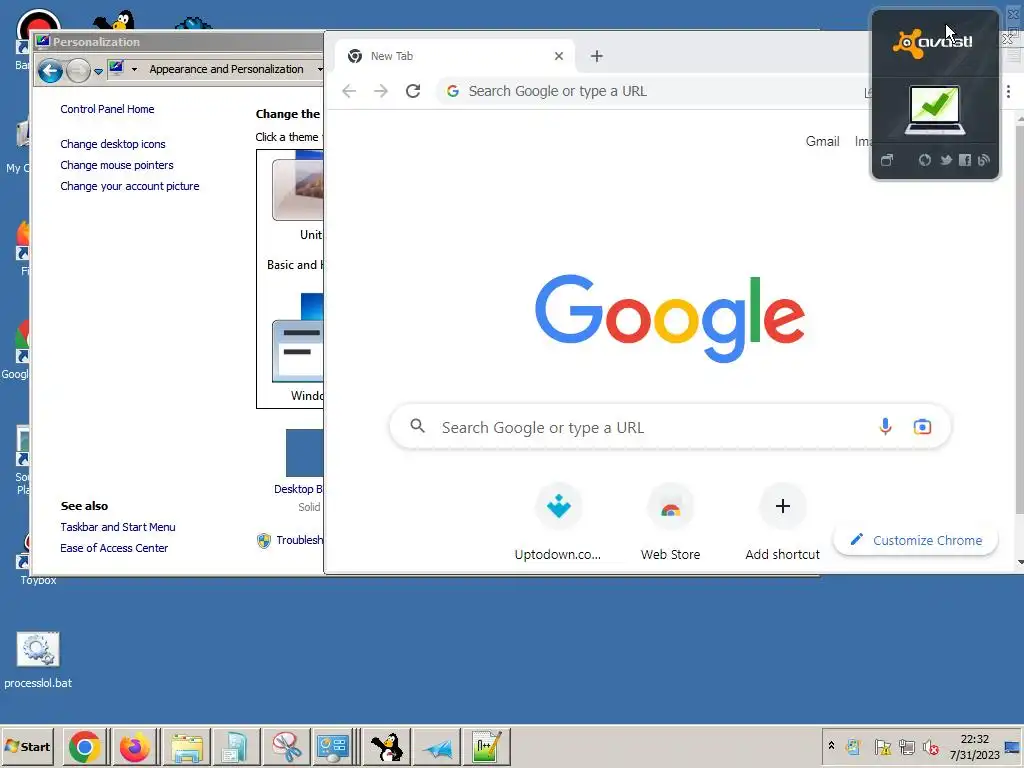The width and height of the screenshot is (1024, 768).
Task: Open Avast Facebook link icon
Action: point(965,160)
